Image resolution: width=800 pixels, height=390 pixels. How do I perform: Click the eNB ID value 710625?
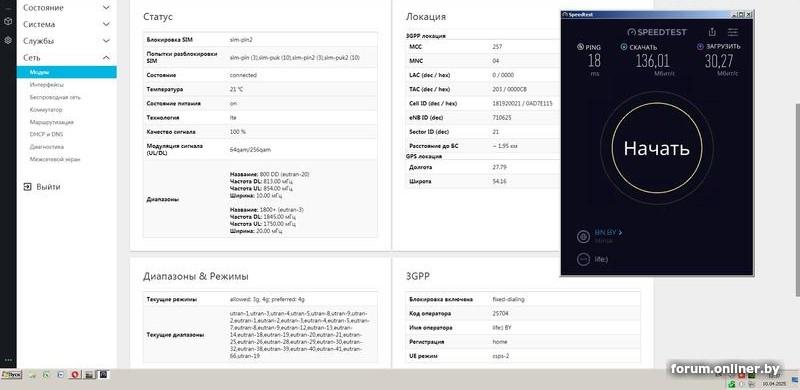502,117
